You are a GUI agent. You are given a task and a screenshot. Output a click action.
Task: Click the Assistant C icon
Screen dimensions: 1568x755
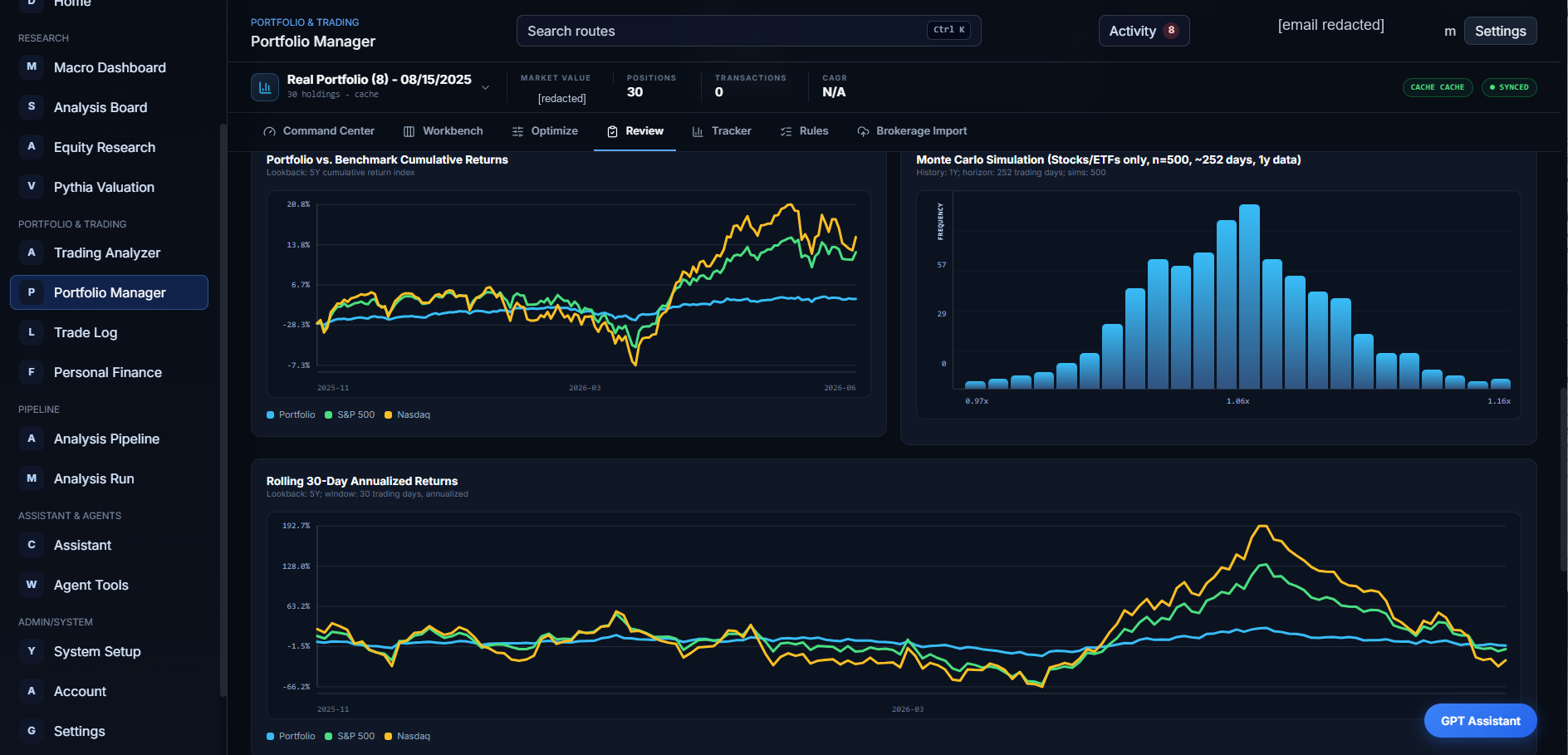coord(32,545)
